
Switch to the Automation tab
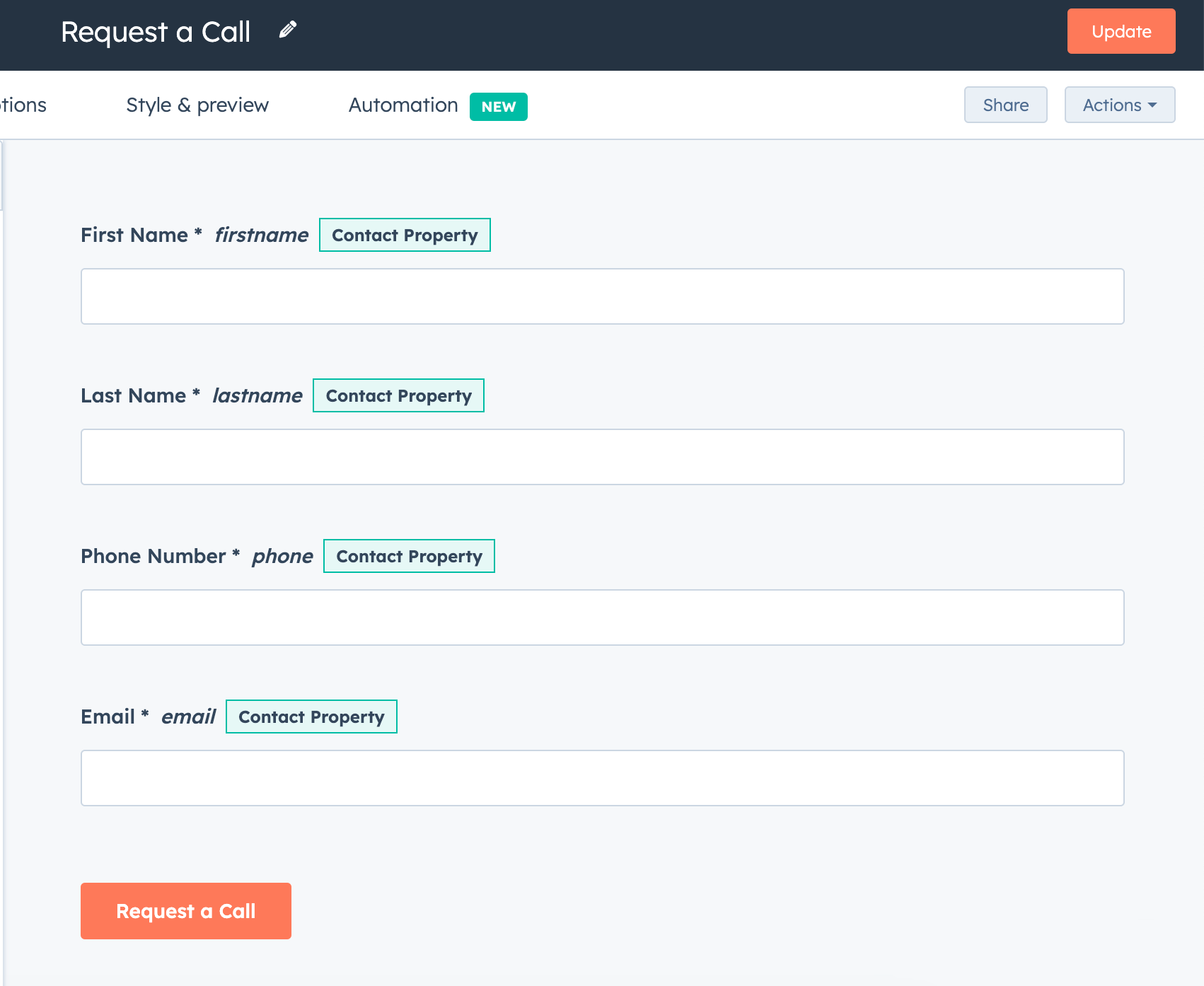point(403,105)
